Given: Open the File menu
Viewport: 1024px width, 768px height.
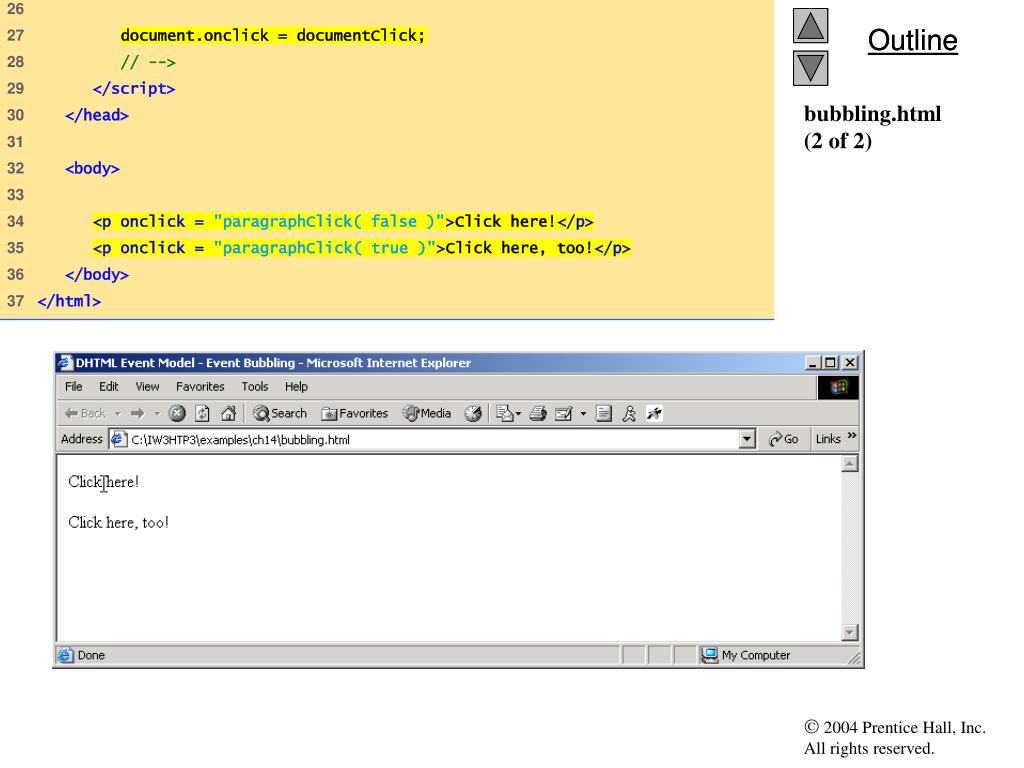Looking at the screenshot, I should click(74, 387).
